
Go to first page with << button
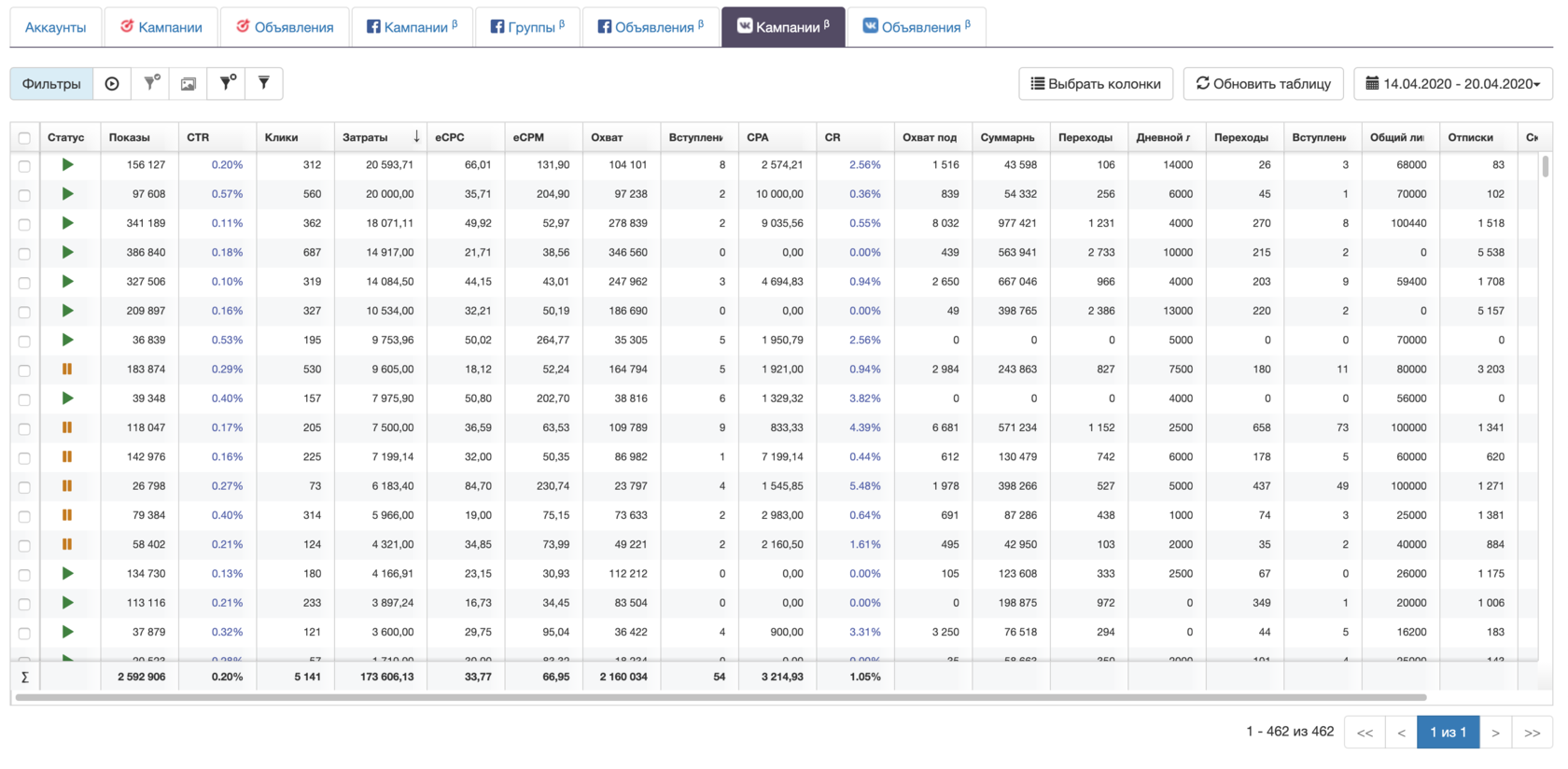click(1365, 733)
